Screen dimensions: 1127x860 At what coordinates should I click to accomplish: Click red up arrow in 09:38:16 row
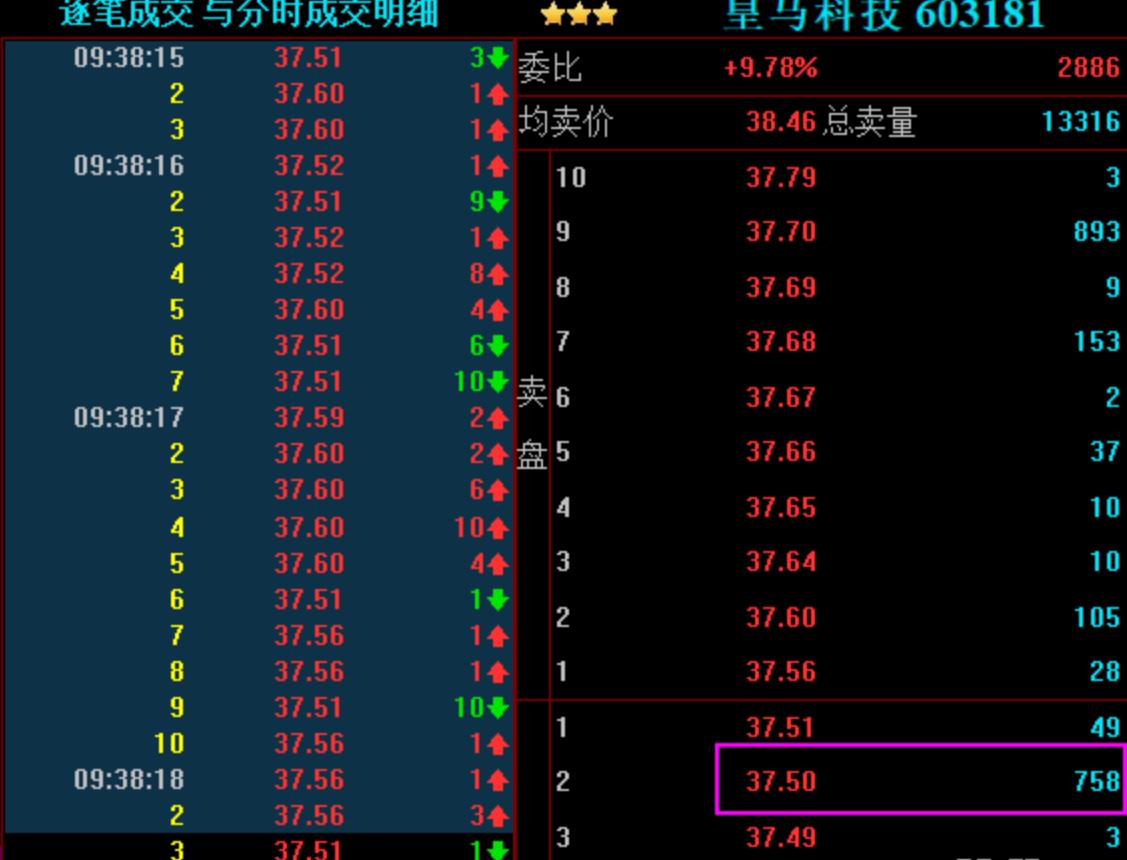(498, 166)
